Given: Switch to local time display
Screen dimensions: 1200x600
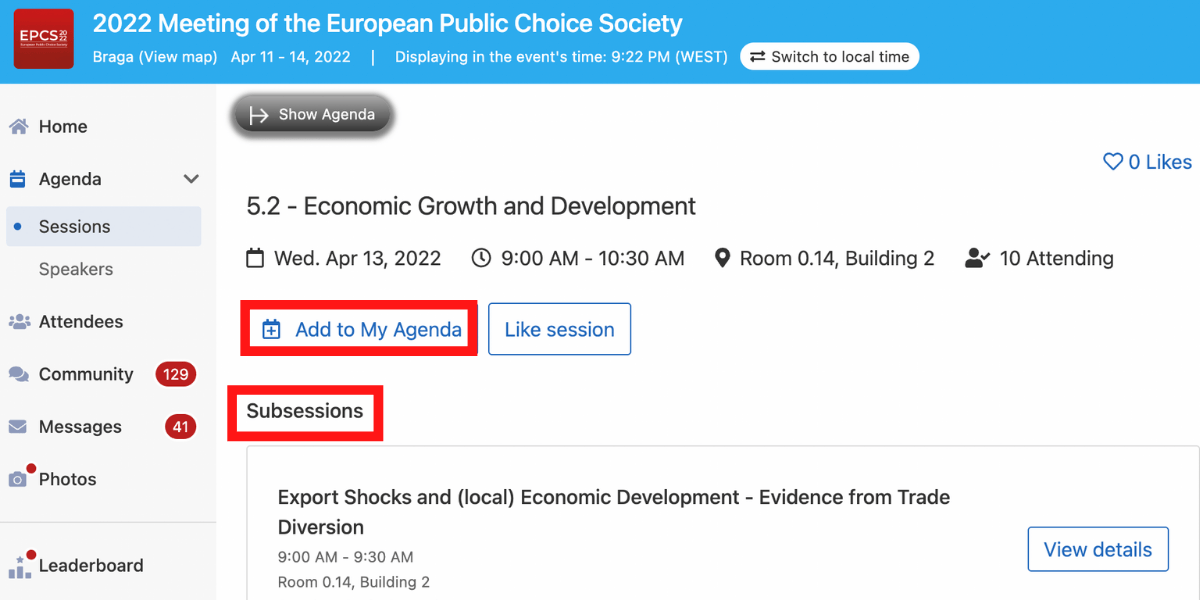Looking at the screenshot, I should 829,56.
